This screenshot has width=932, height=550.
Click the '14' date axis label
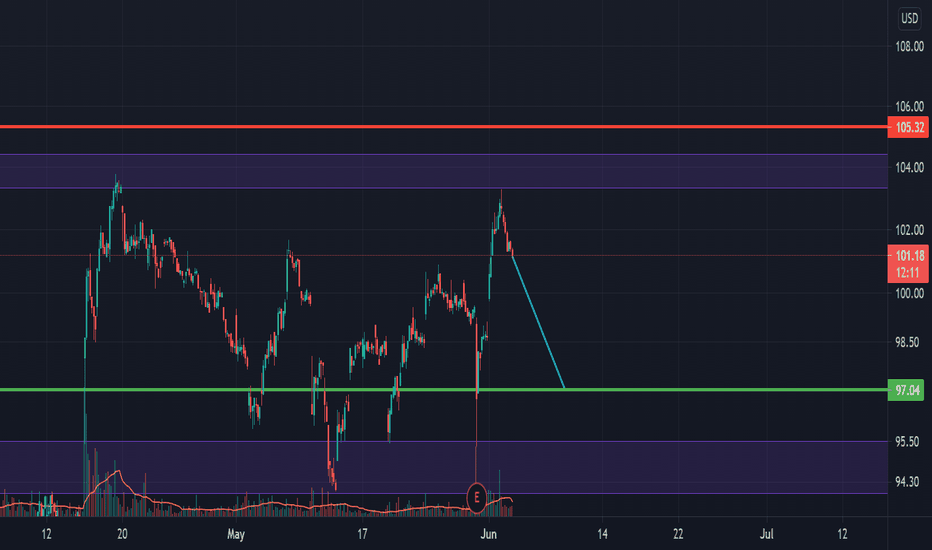602,534
